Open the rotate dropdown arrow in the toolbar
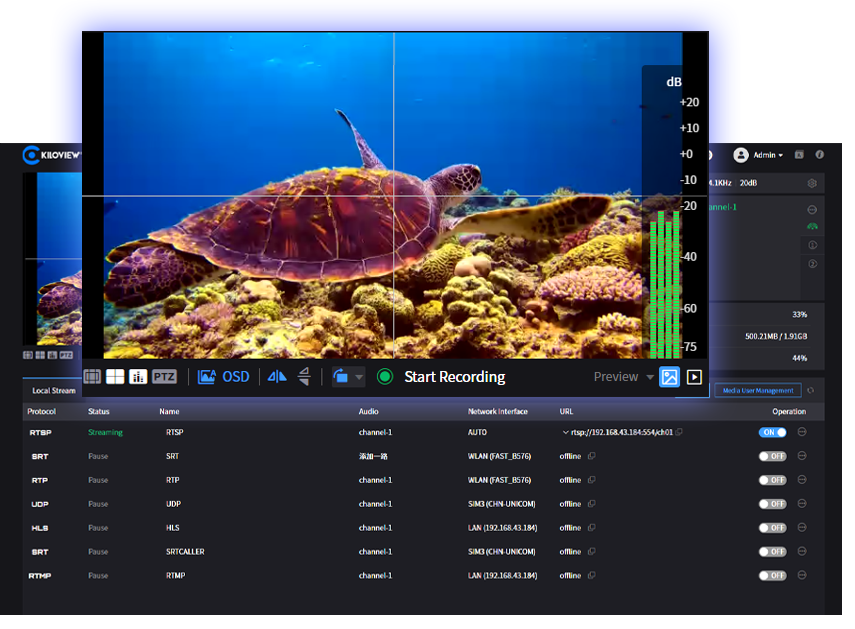This screenshot has height=629, width=855. pyautogui.click(x=359, y=377)
